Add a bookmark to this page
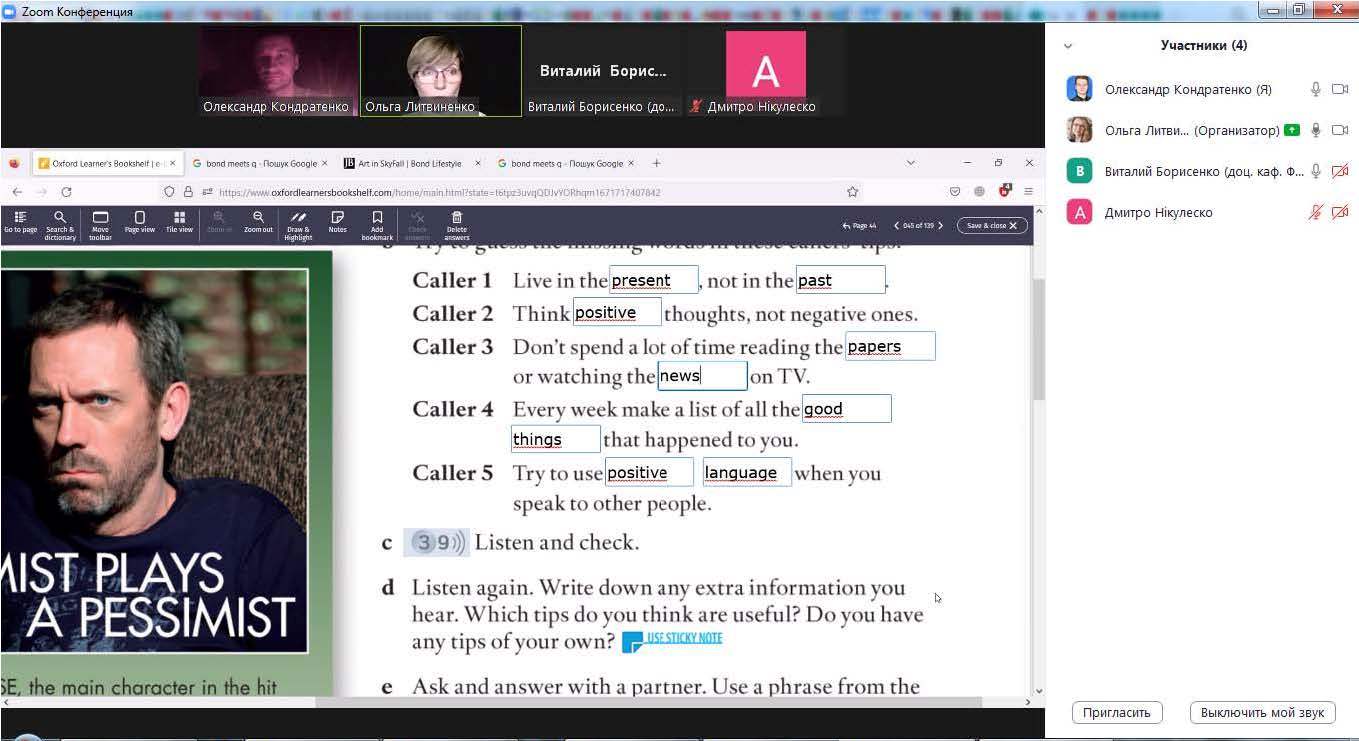1359x741 pixels. [x=377, y=222]
